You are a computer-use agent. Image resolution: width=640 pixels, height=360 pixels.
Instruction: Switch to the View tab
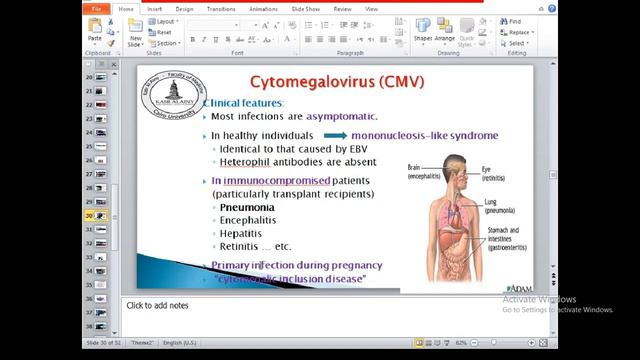coord(371,9)
